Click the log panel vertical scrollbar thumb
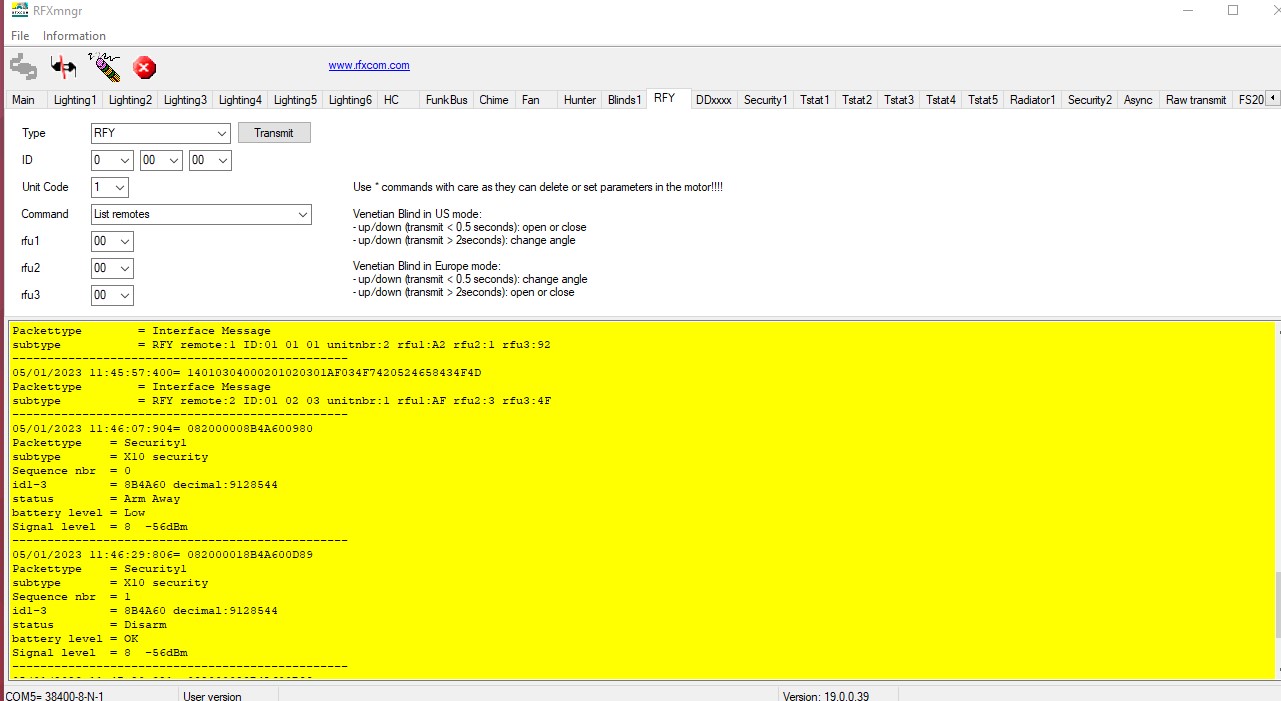The width and height of the screenshot is (1281, 701). pyautogui.click(x=1275, y=603)
